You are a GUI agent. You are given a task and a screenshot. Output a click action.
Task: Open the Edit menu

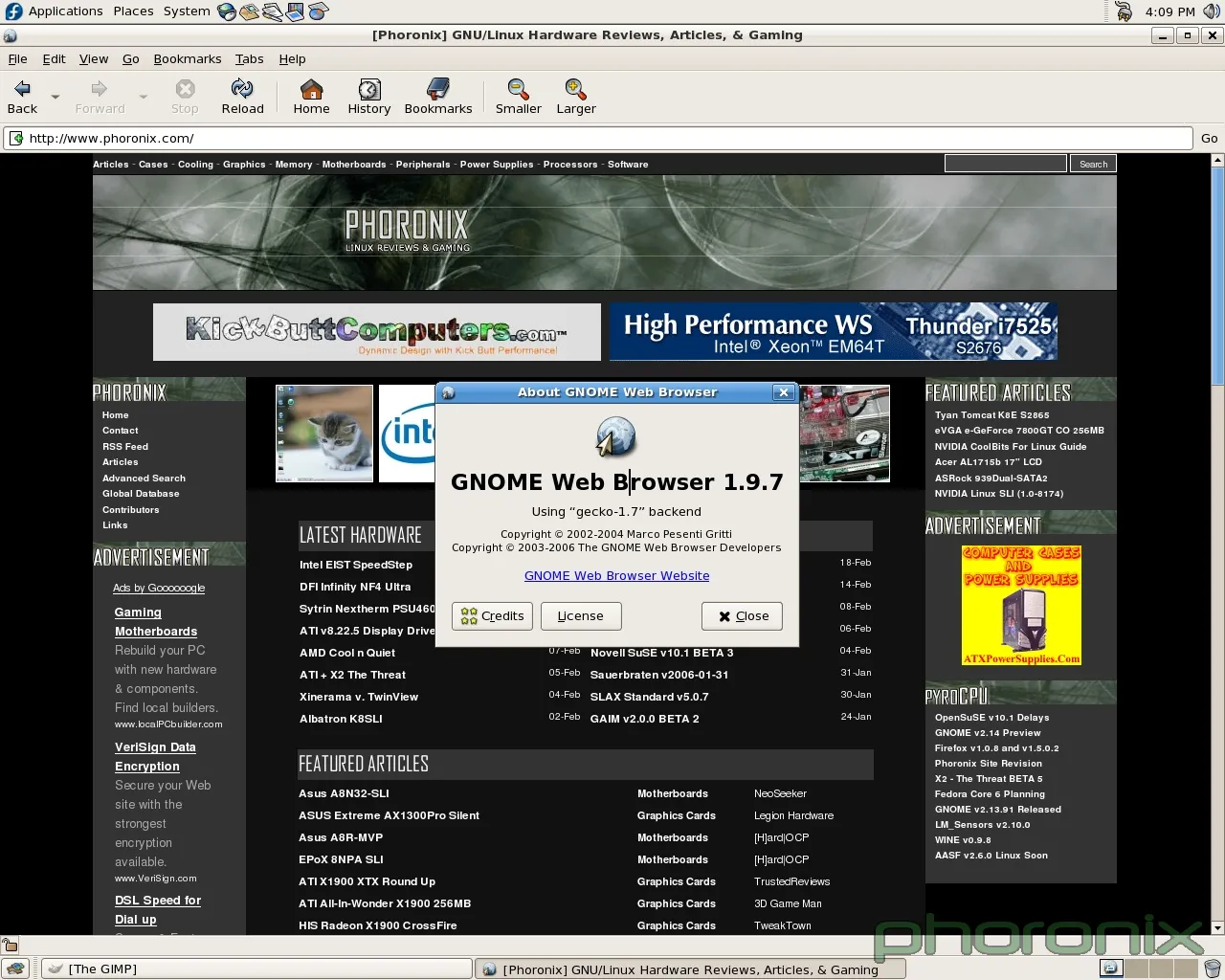54,58
